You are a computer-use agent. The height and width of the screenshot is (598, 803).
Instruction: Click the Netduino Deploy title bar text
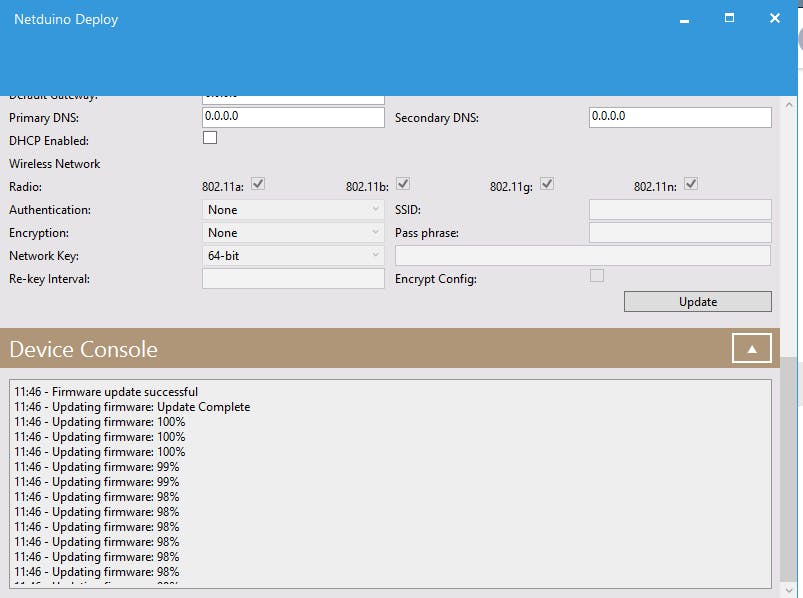(x=64, y=18)
